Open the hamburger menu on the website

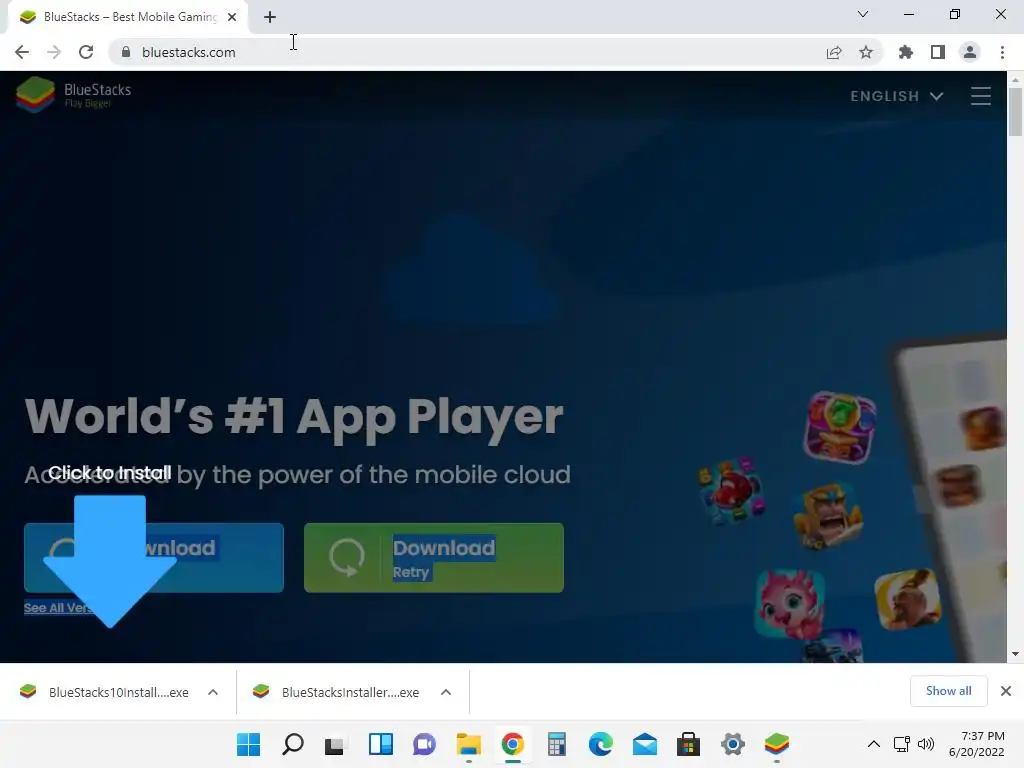coord(981,96)
